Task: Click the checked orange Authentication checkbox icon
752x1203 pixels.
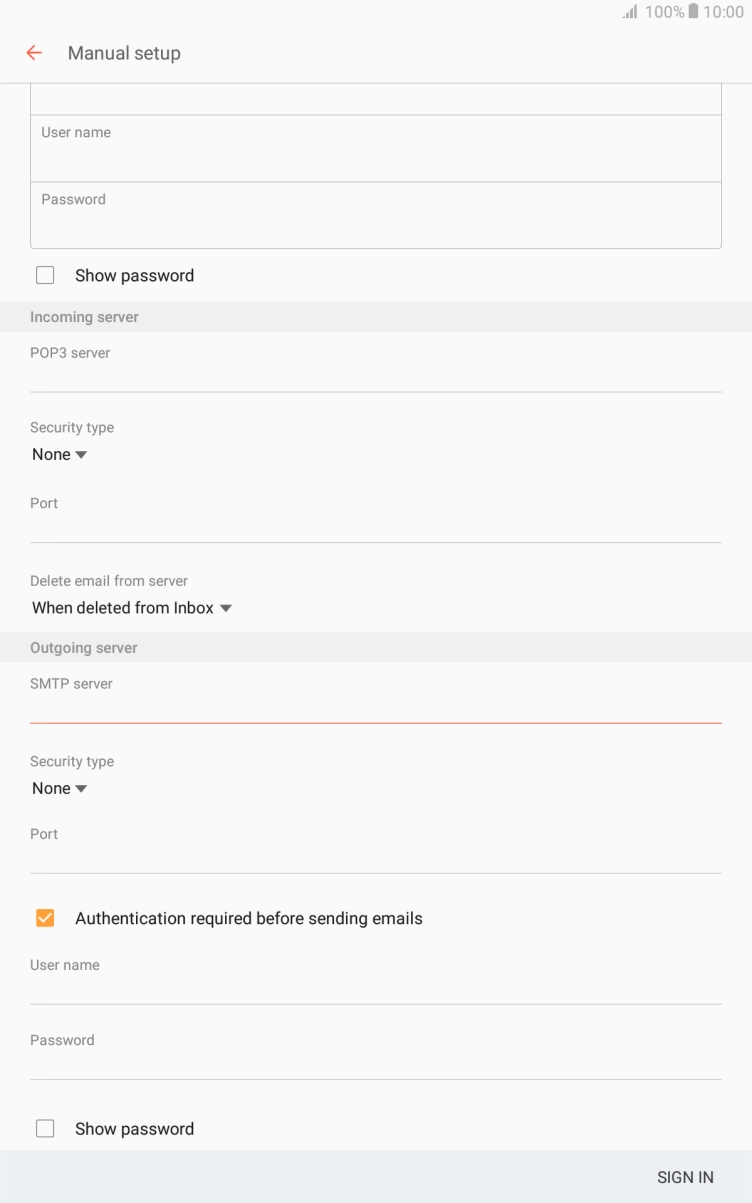Action: tap(45, 917)
